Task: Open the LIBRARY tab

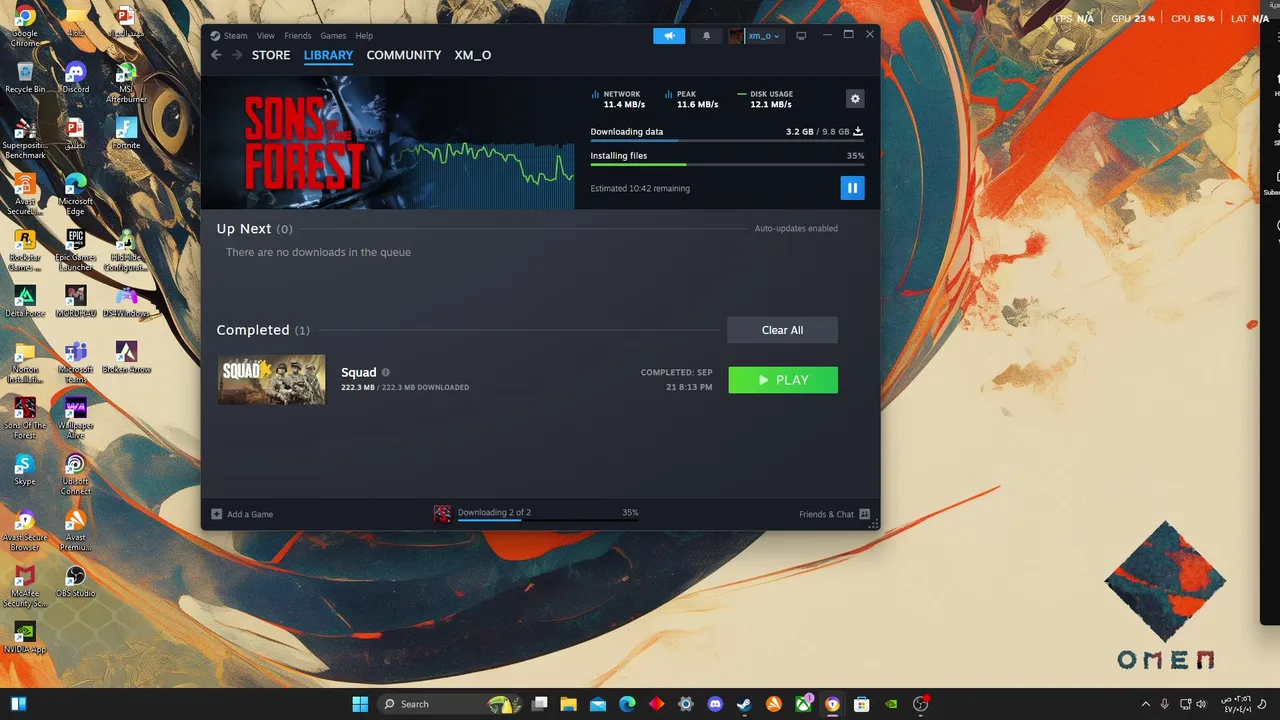Action: point(328,55)
